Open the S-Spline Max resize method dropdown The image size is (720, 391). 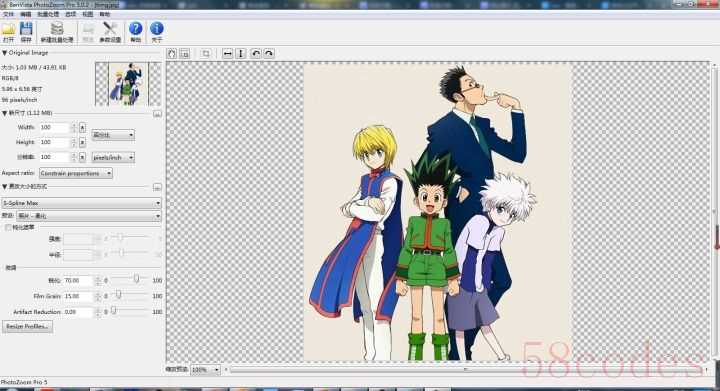[x=81, y=203]
